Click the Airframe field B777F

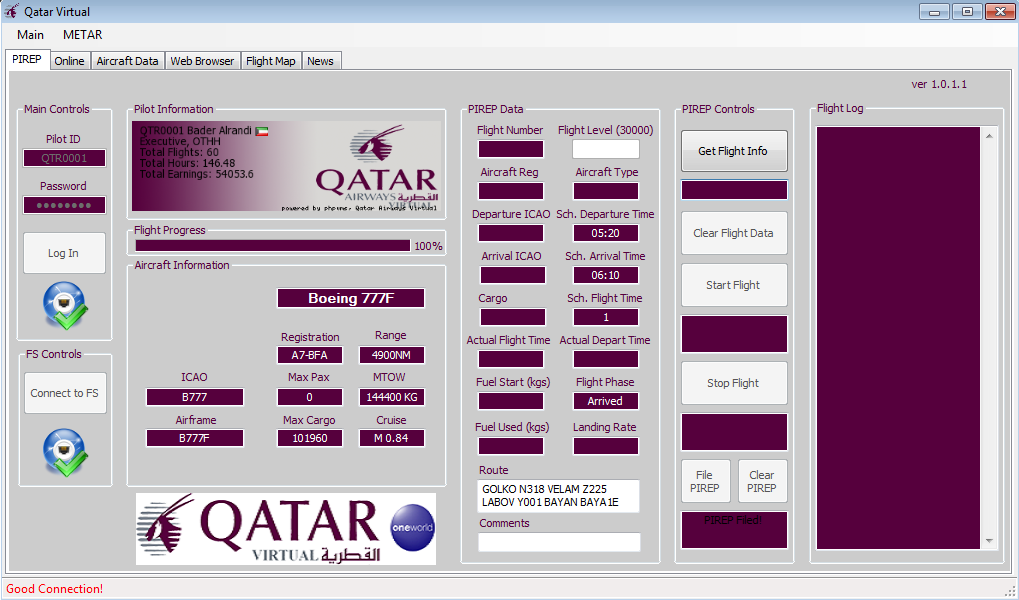(x=195, y=438)
